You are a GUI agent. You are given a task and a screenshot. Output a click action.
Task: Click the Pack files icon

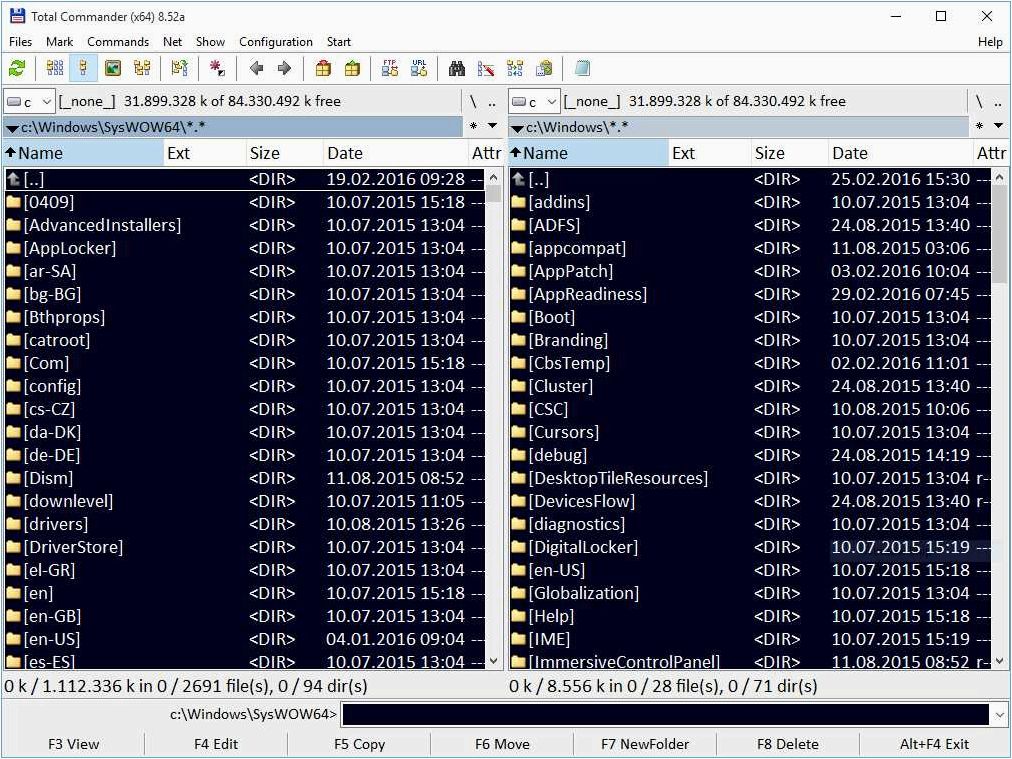(x=323, y=68)
